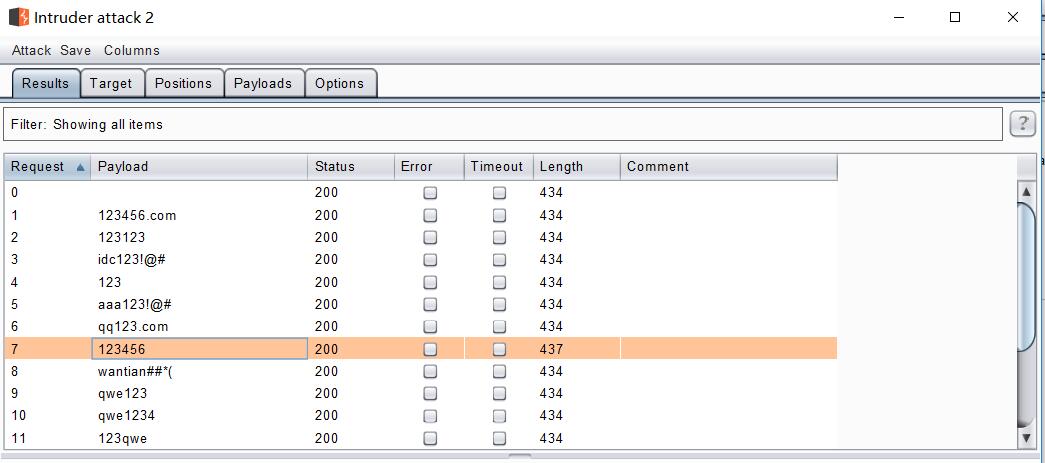
Task: Toggle Error checkbox in idc123!@# row
Action: 430,260
